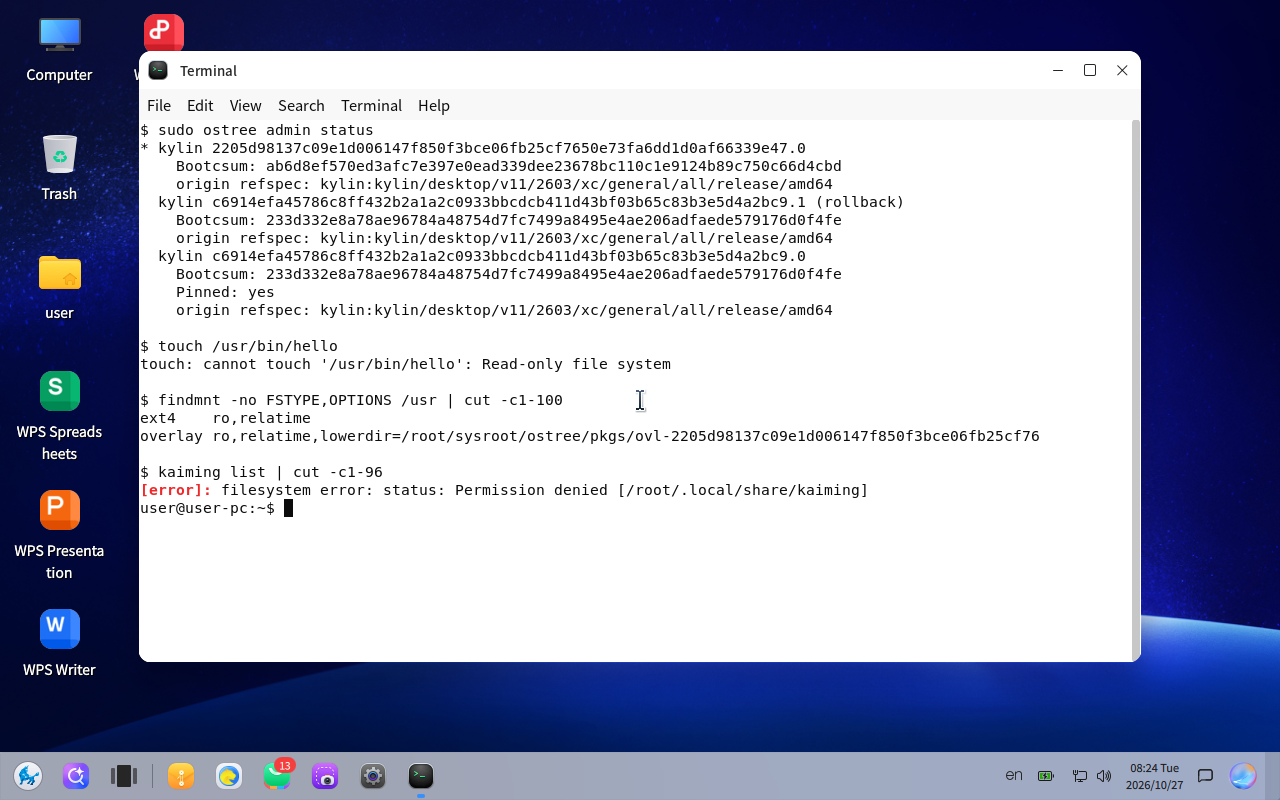Launch the blue and yellow browser taskbar icon
Viewport: 1280px width, 800px height.
point(229,776)
